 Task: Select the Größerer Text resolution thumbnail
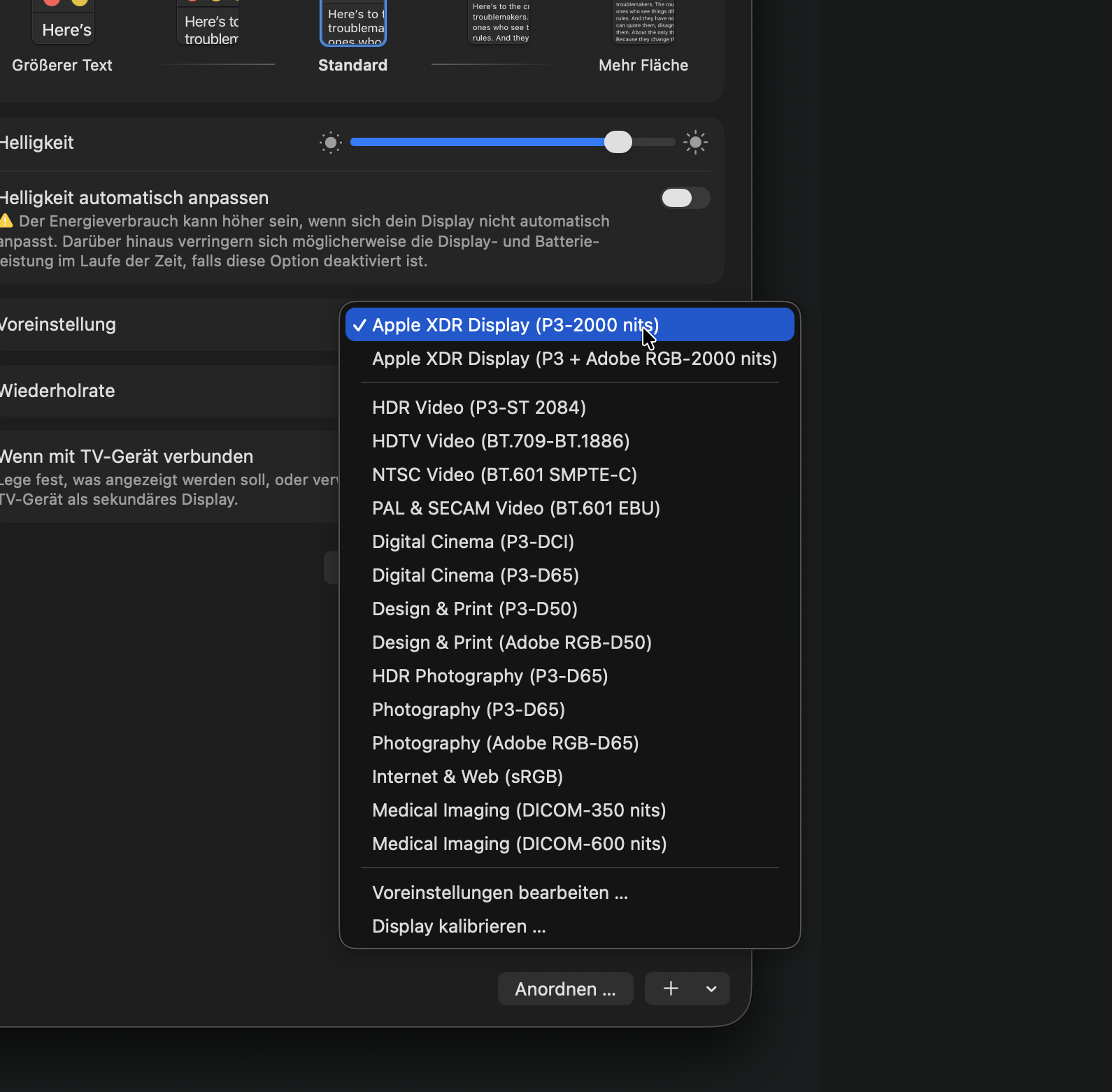63,22
